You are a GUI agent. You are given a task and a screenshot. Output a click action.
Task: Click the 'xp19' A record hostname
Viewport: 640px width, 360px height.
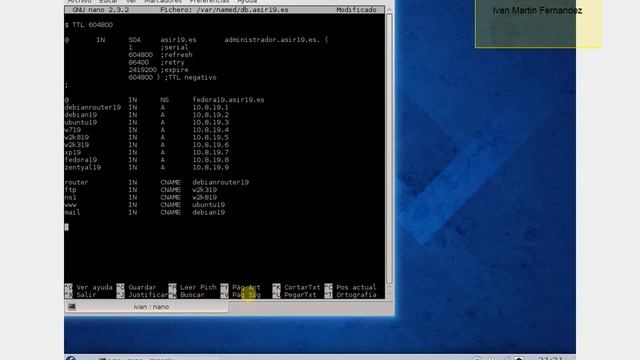pos(73,153)
